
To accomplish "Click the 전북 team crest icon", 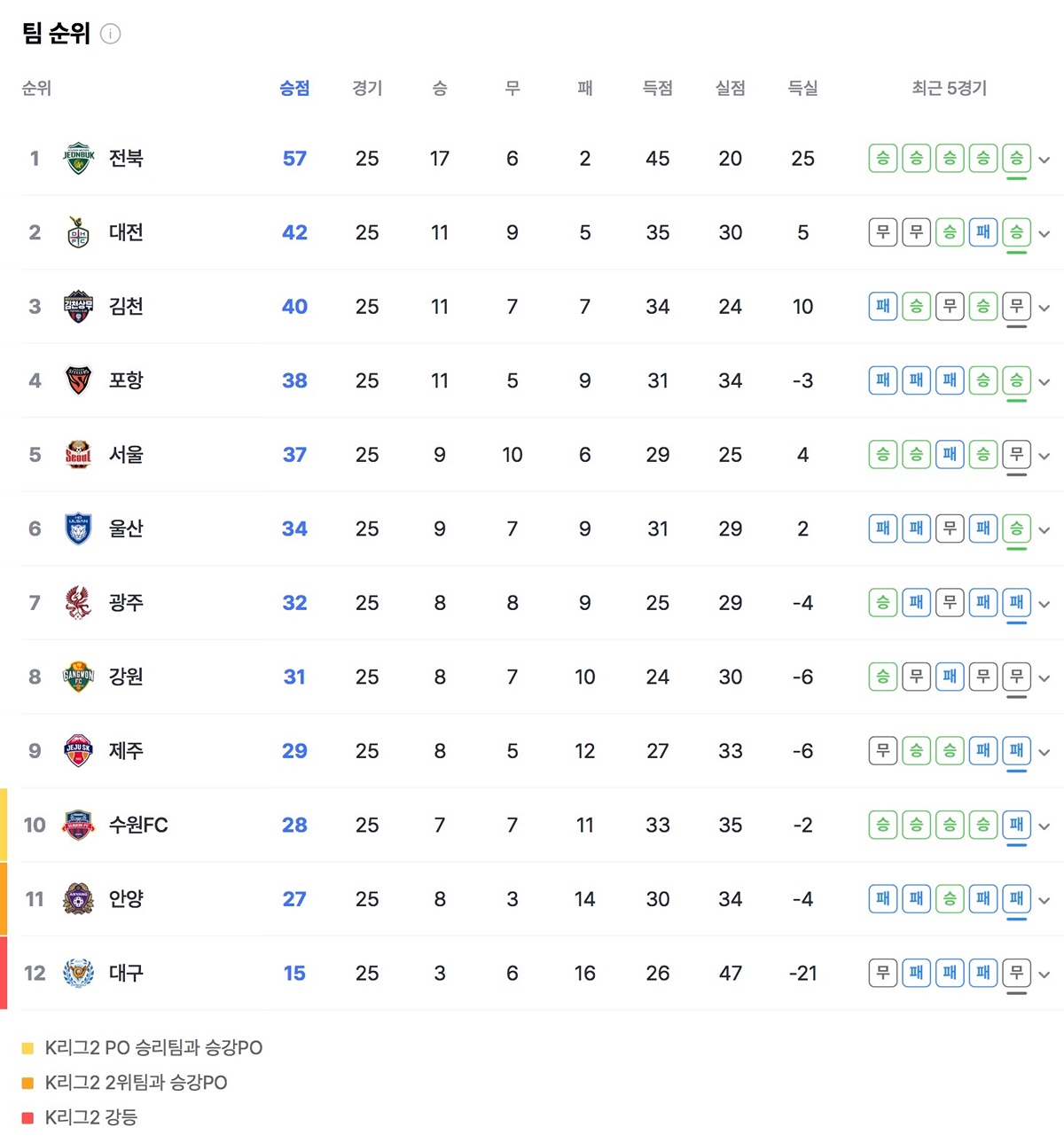I will pos(79,159).
